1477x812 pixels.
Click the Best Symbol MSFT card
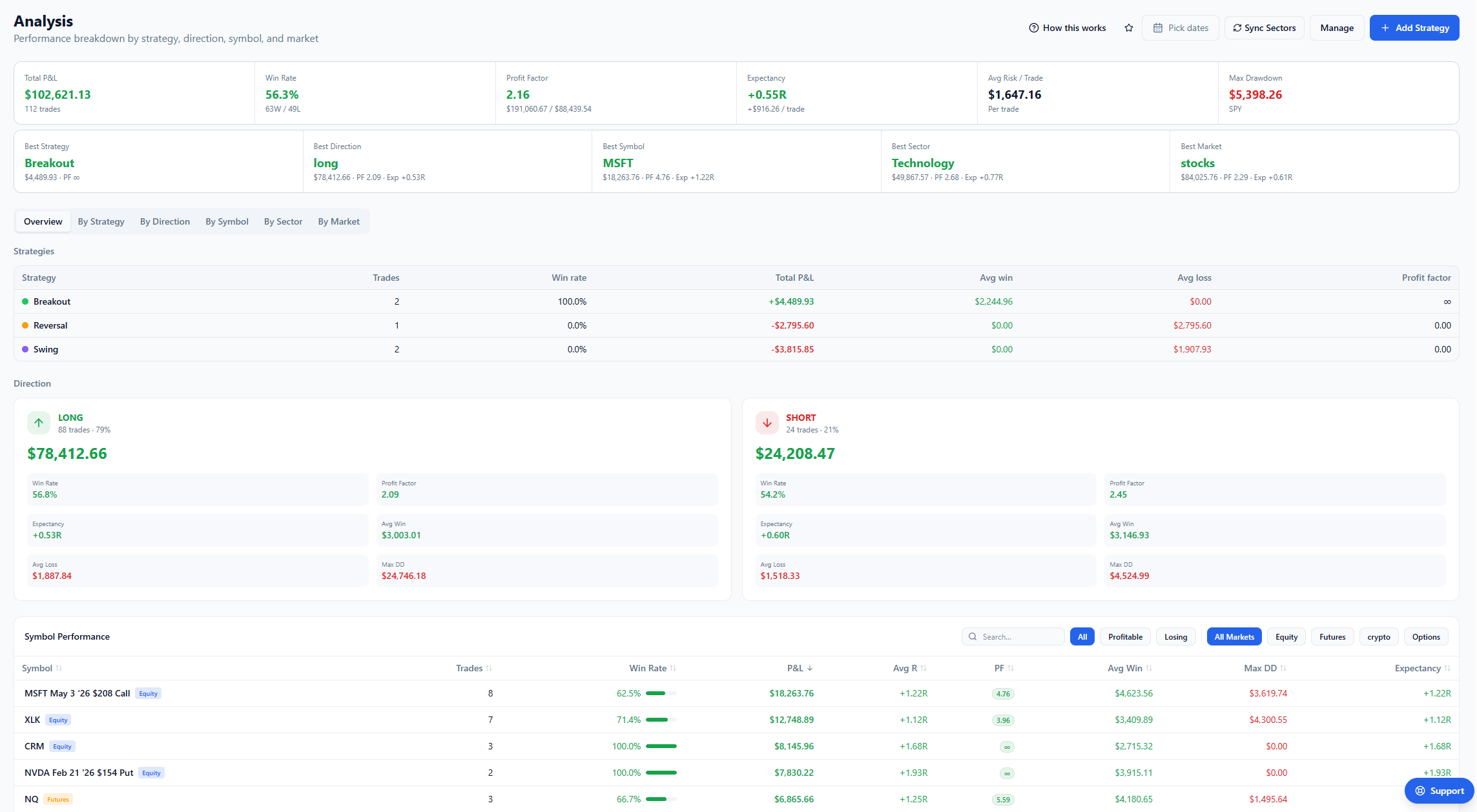coord(736,161)
